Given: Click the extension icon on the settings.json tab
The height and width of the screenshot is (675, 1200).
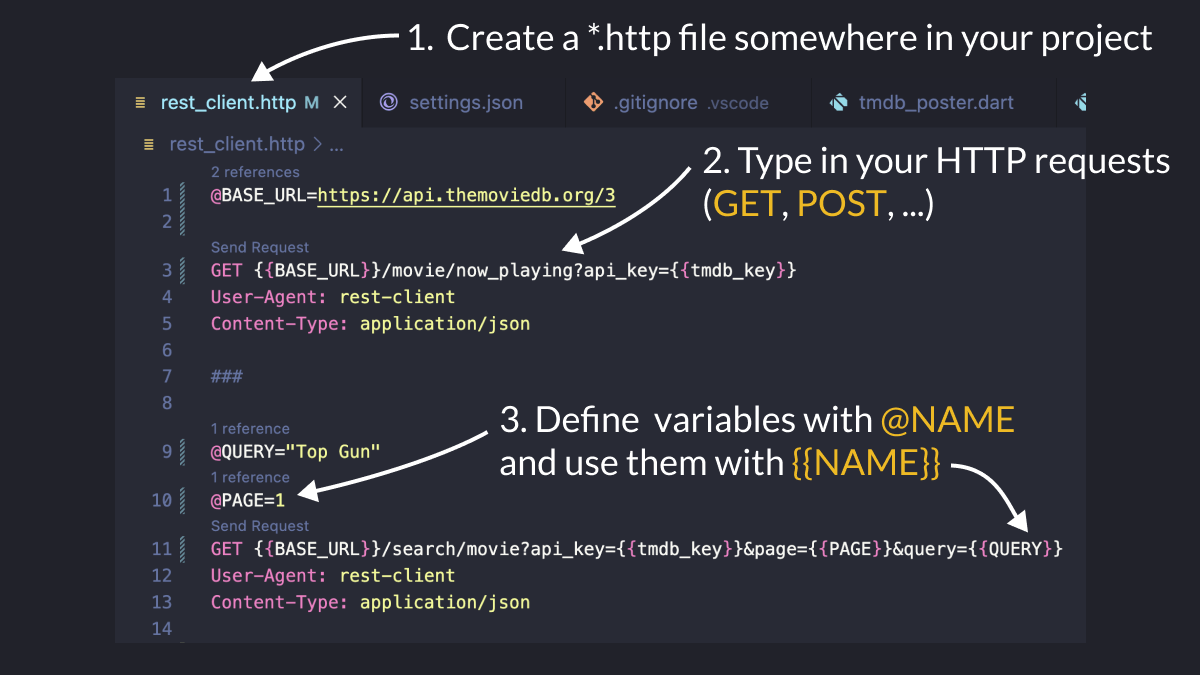Looking at the screenshot, I should (388, 102).
